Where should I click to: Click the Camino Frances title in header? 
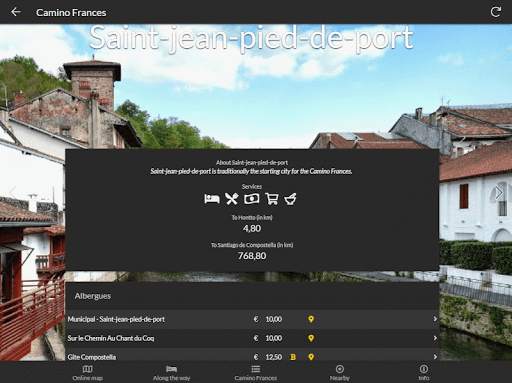(71, 13)
